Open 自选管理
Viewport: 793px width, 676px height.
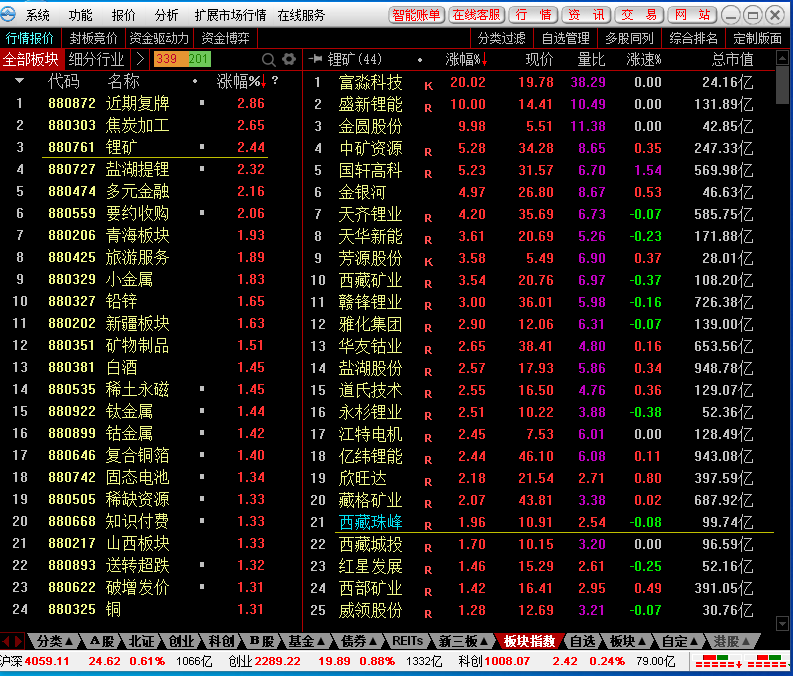(x=565, y=38)
